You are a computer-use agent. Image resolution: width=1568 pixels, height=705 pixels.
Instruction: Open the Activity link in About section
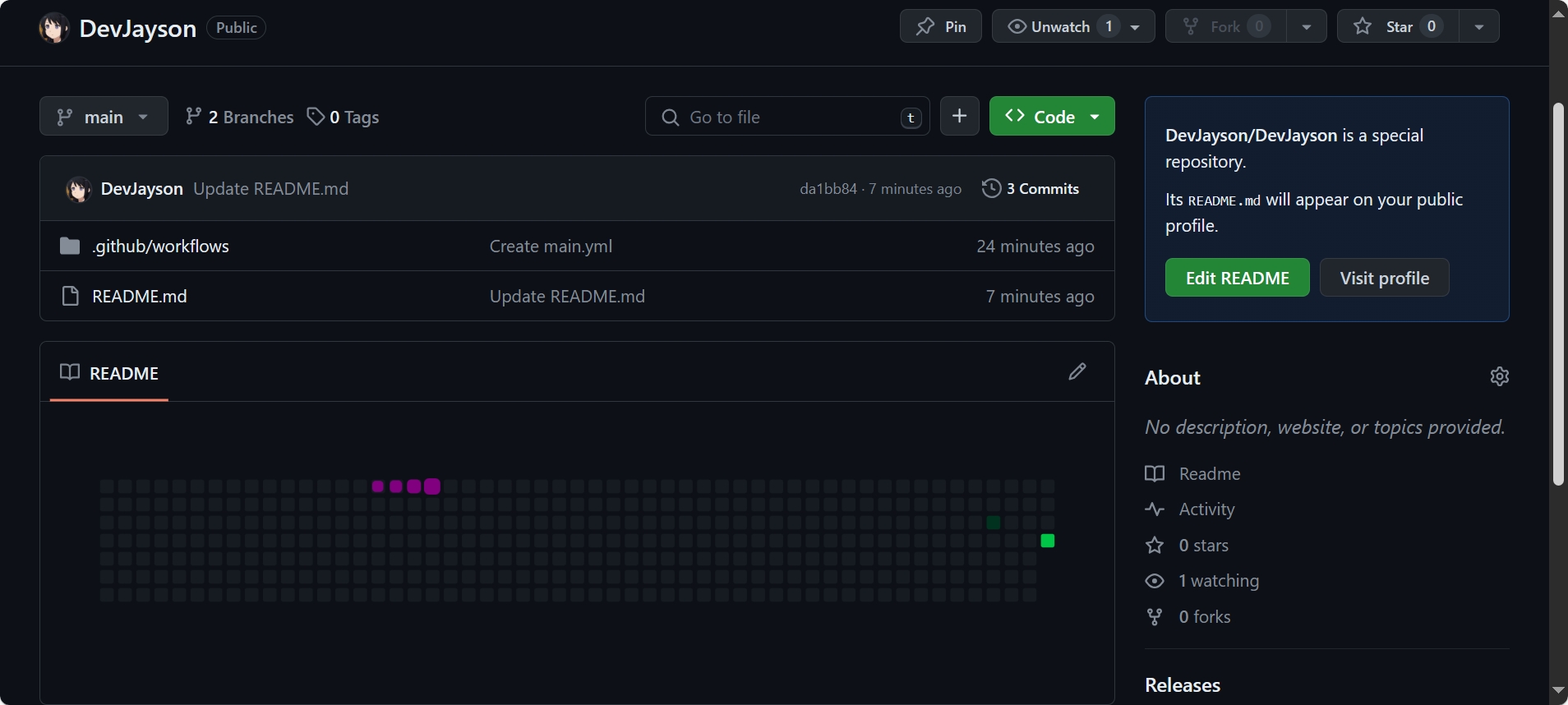pyautogui.click(x=1190, y=509)
